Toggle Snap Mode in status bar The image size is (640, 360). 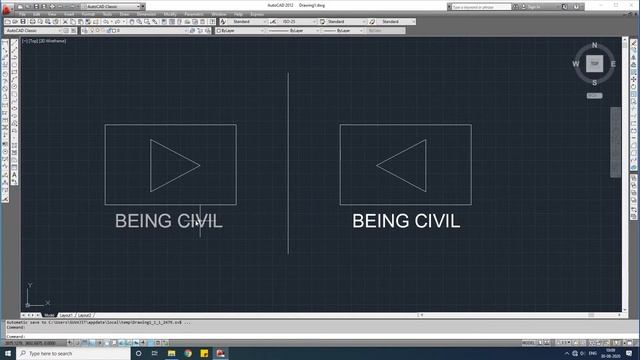pyautogui.click(x=77, y=343)
